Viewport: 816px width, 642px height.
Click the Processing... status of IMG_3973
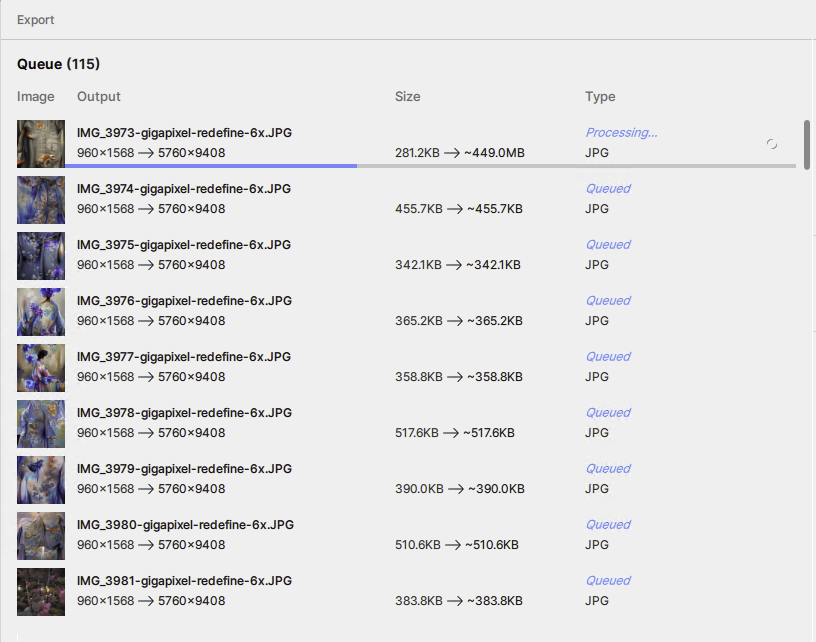[621, 133]
